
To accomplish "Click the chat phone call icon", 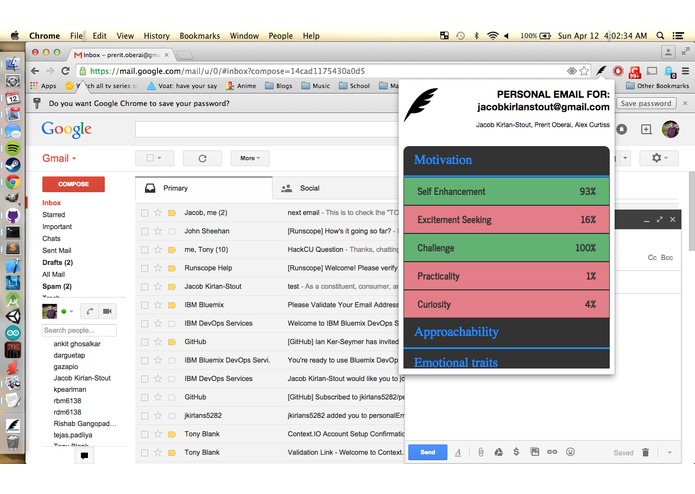I will pos(90,311).
